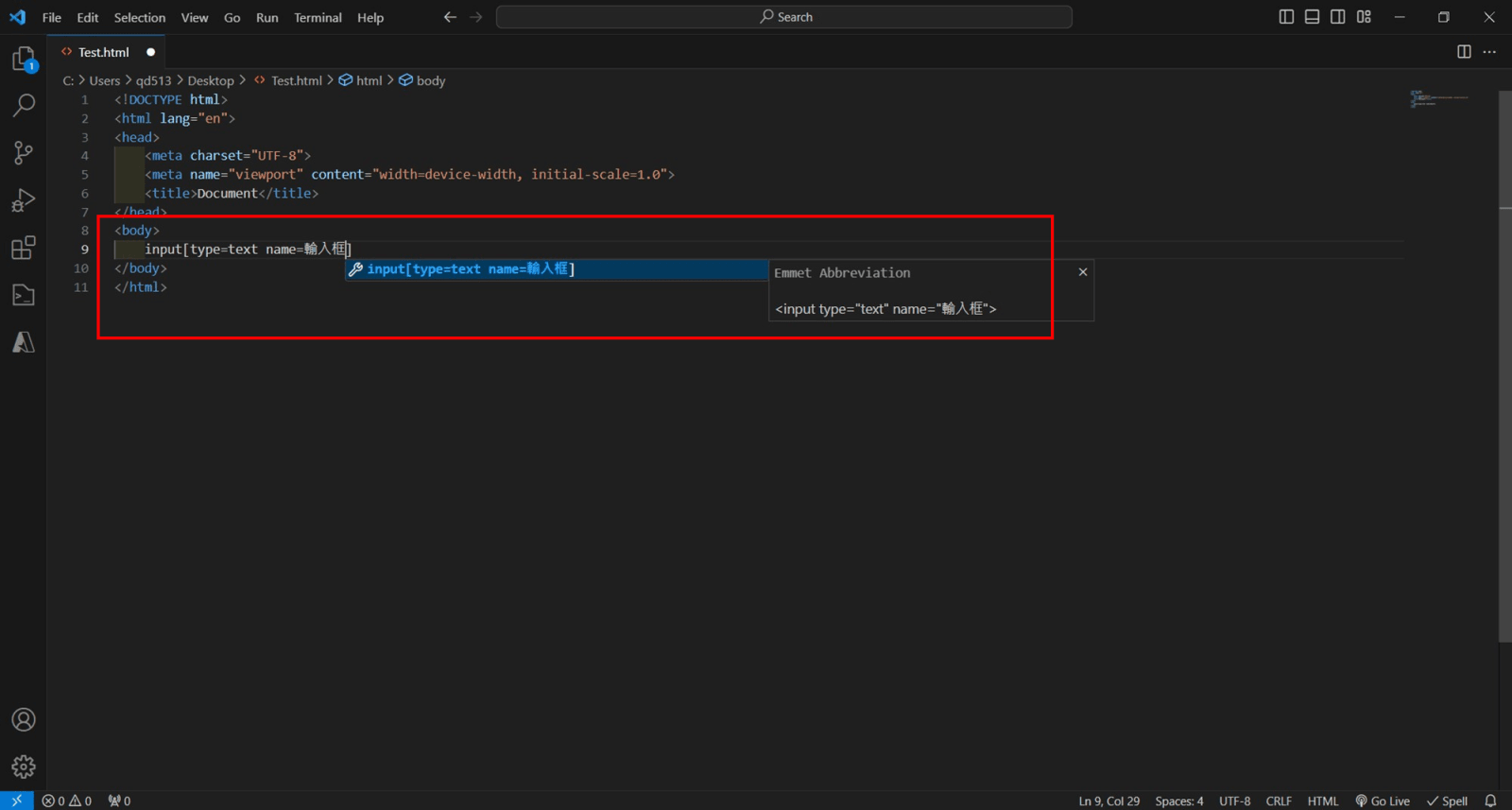Click the errors and warnings count
Viewport: 1512px width, 810px height.
(x=67, y=801)
